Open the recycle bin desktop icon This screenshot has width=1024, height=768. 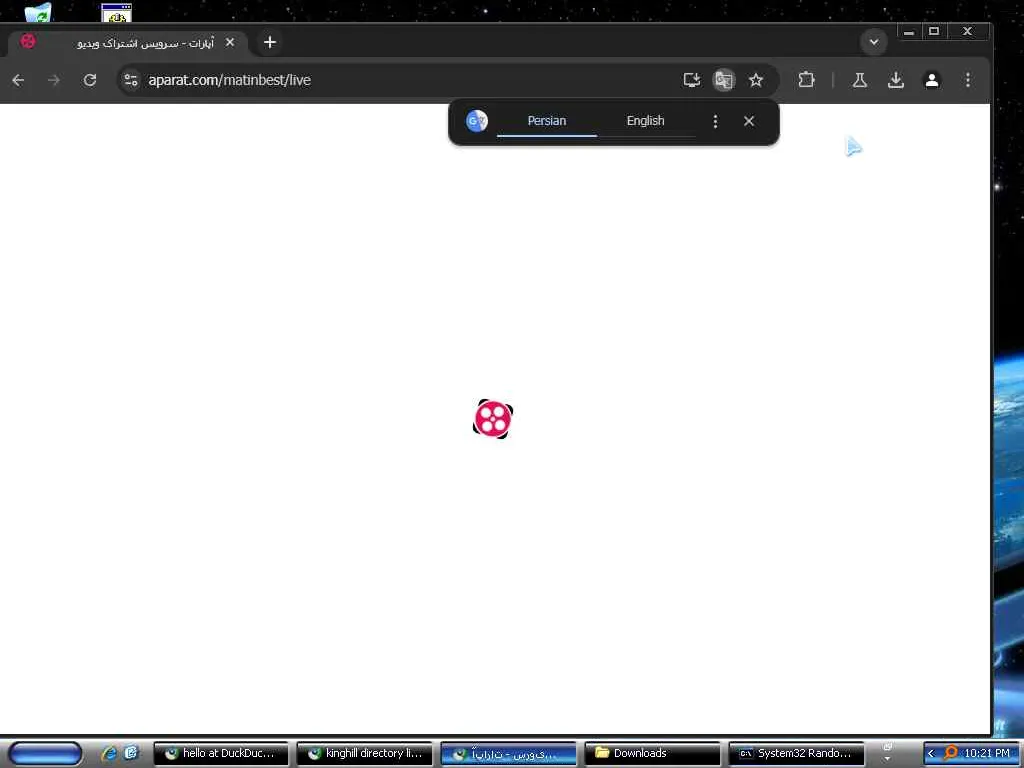tap(39, 11)
